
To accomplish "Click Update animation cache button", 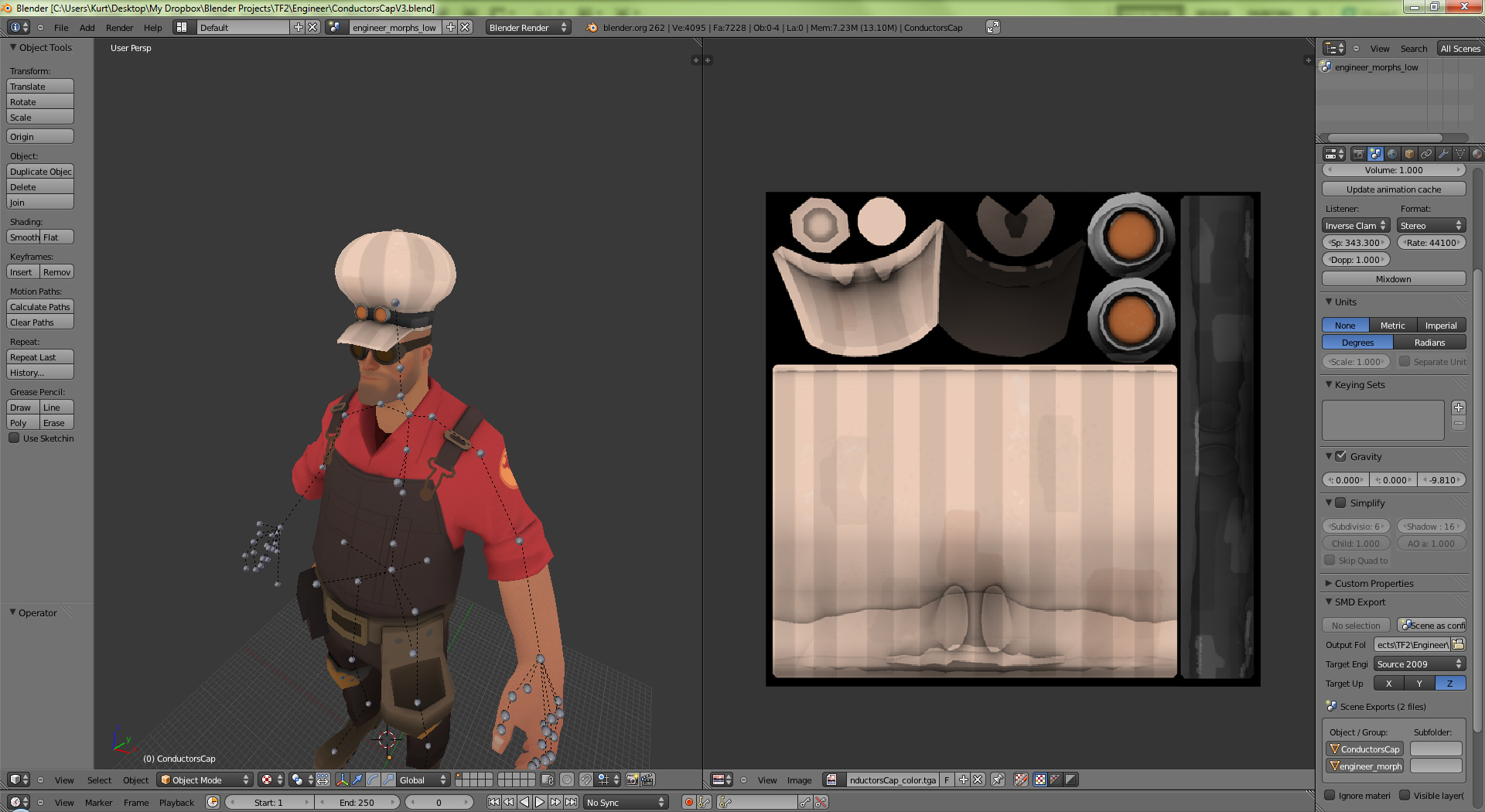I will tap(1394, 189).
